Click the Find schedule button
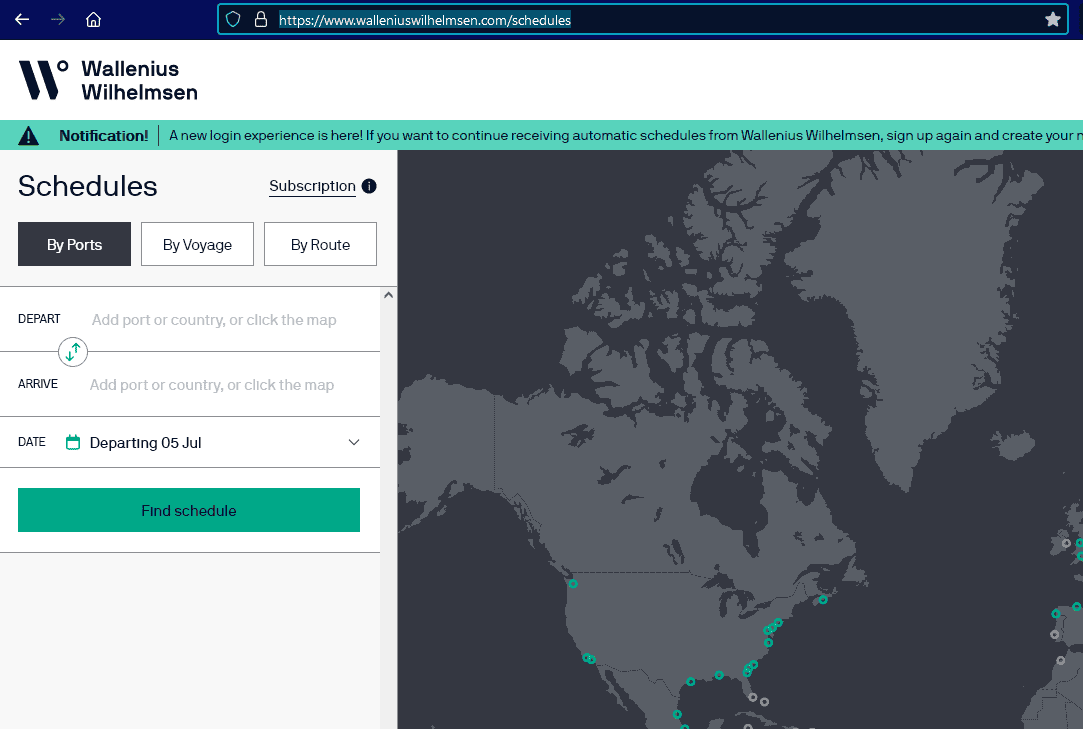The height and width of the screenshot is (729, 1083). click(x=189, y=510)
